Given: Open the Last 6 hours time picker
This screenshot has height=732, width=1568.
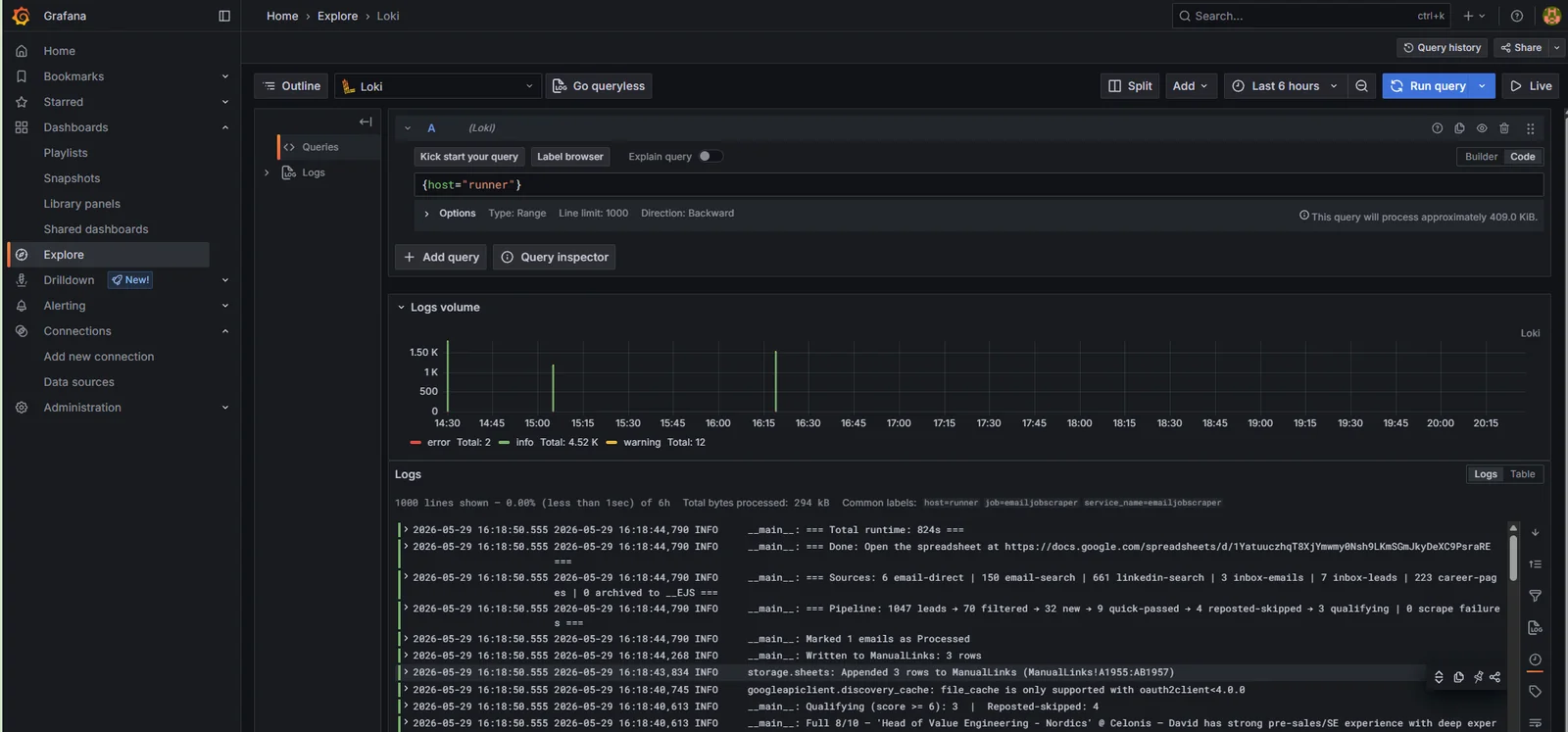Looking at the screenshot, I should click(x=1284, y=86).
